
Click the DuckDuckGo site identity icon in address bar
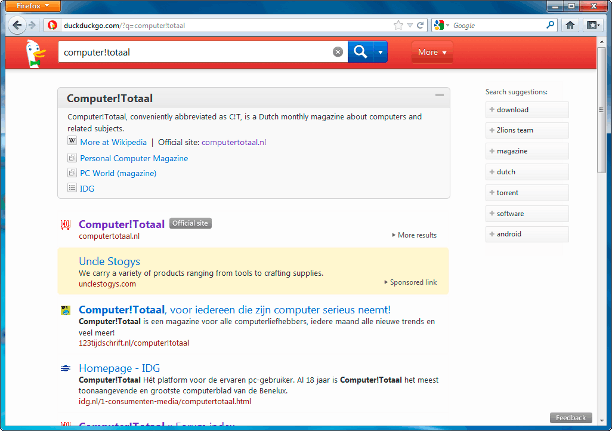point(52,25)
